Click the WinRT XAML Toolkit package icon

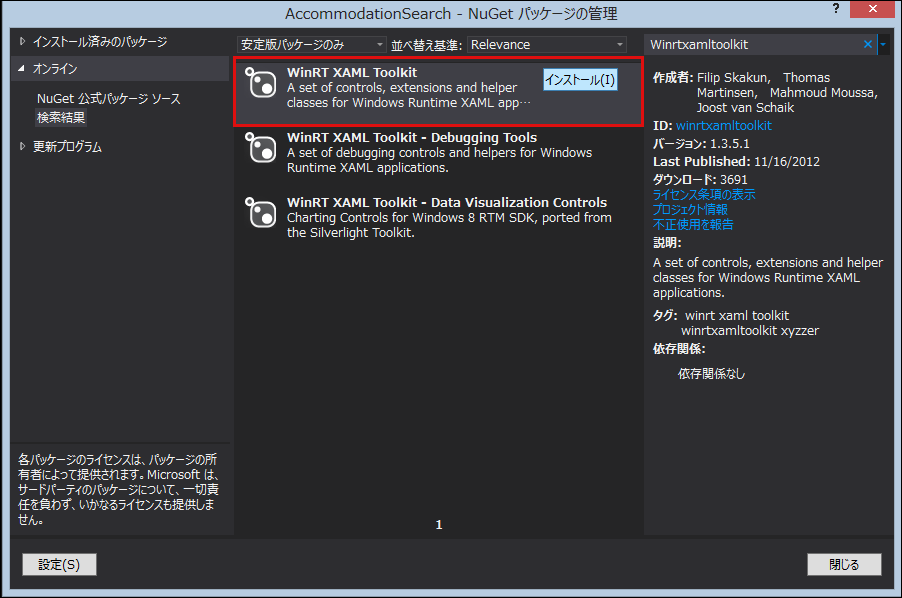[x=261, y=82]
